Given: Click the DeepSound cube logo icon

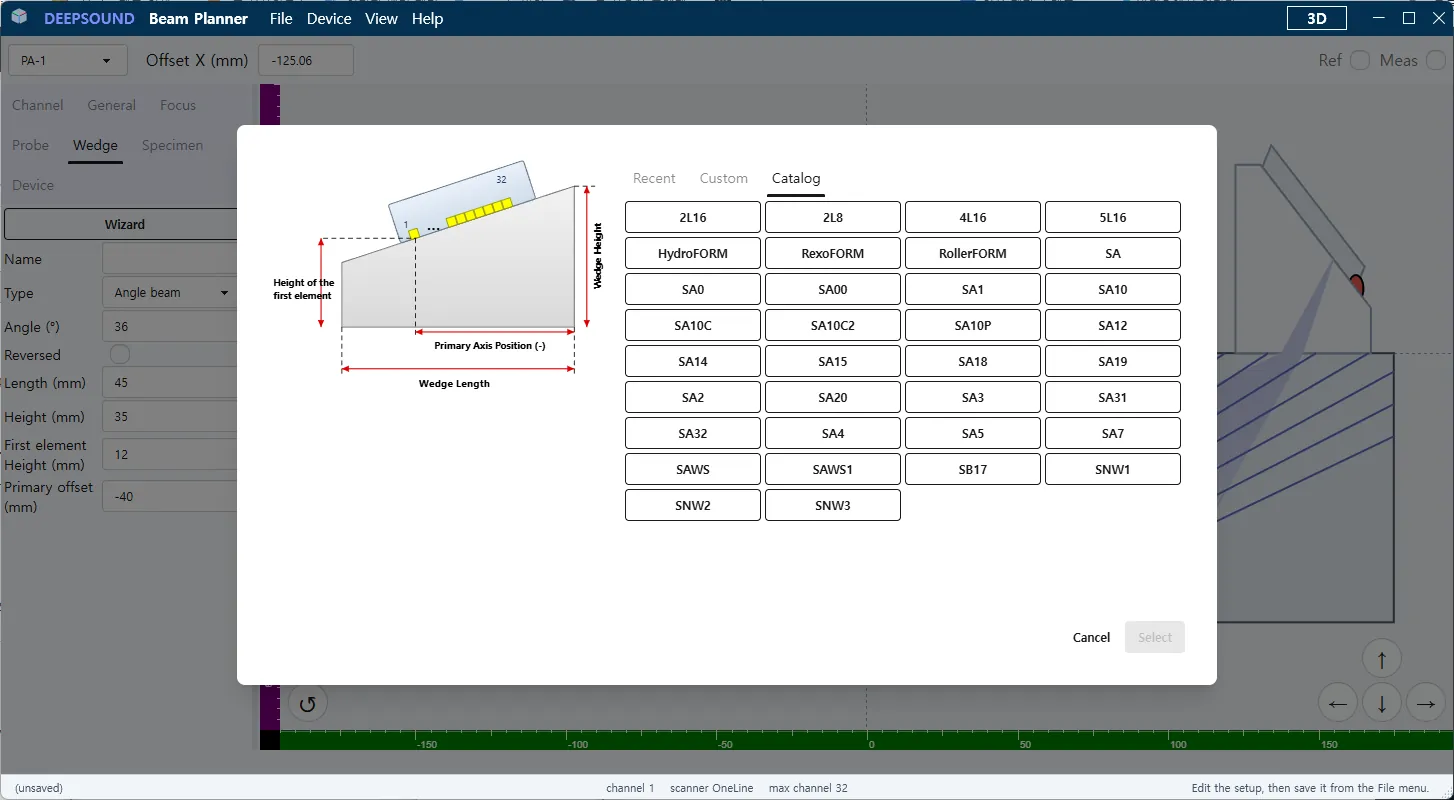Looking at the screenshot, I should tap(20, 18).
